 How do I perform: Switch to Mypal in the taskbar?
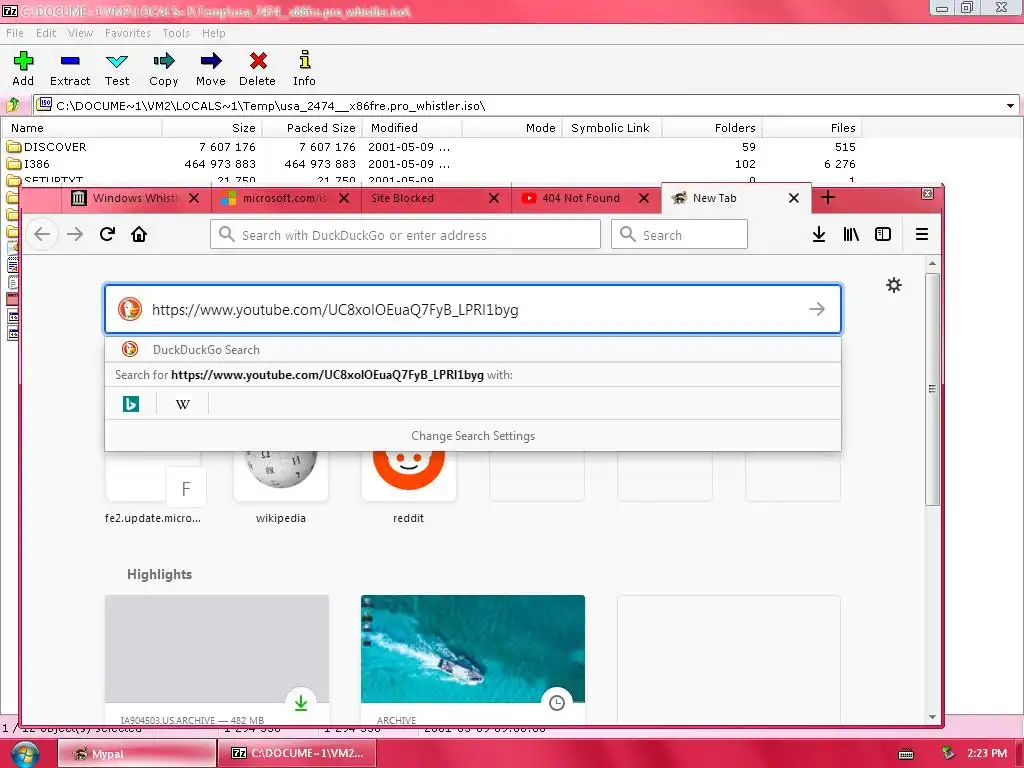coord(137,753)
